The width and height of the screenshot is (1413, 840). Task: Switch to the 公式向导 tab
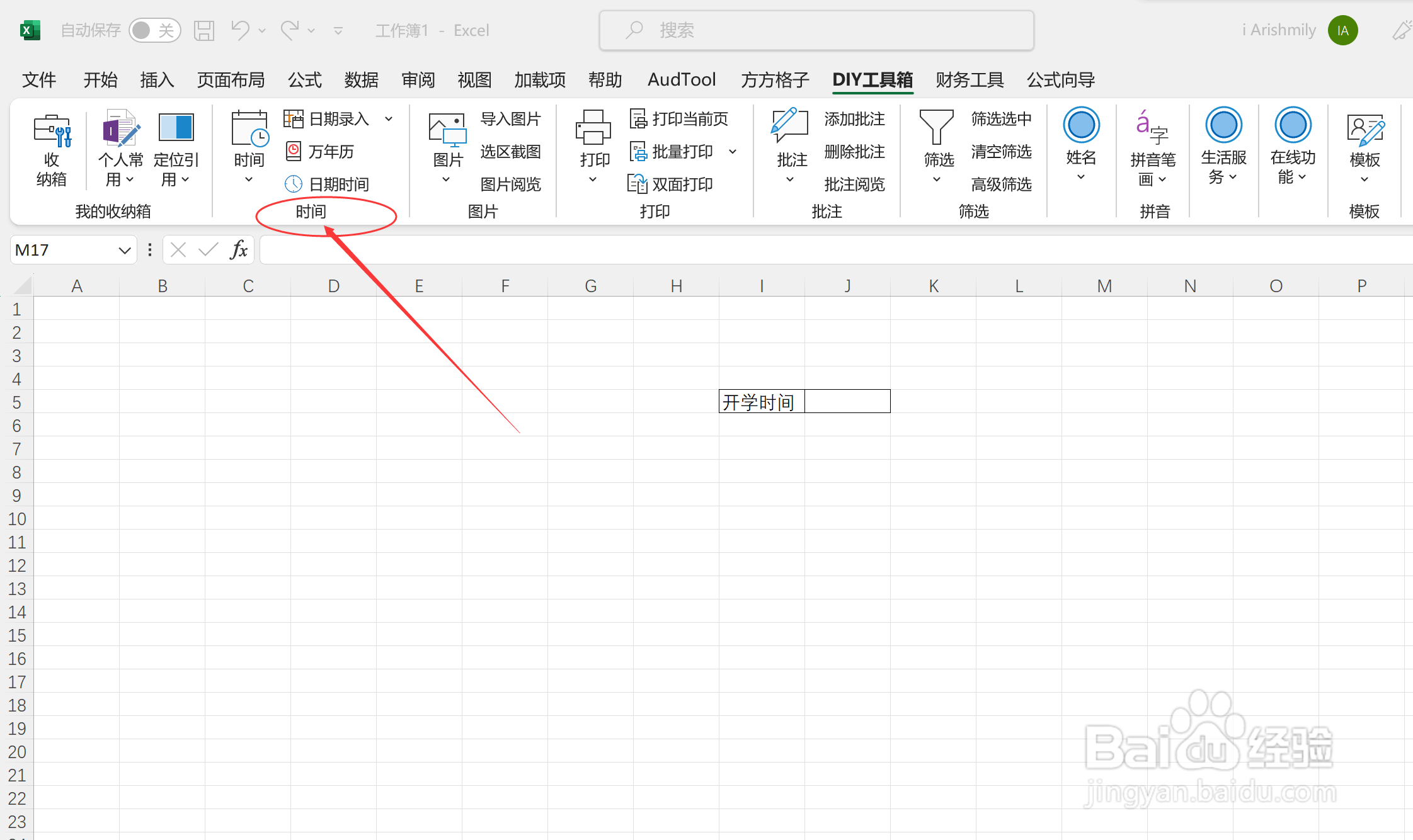[1061, 80]
